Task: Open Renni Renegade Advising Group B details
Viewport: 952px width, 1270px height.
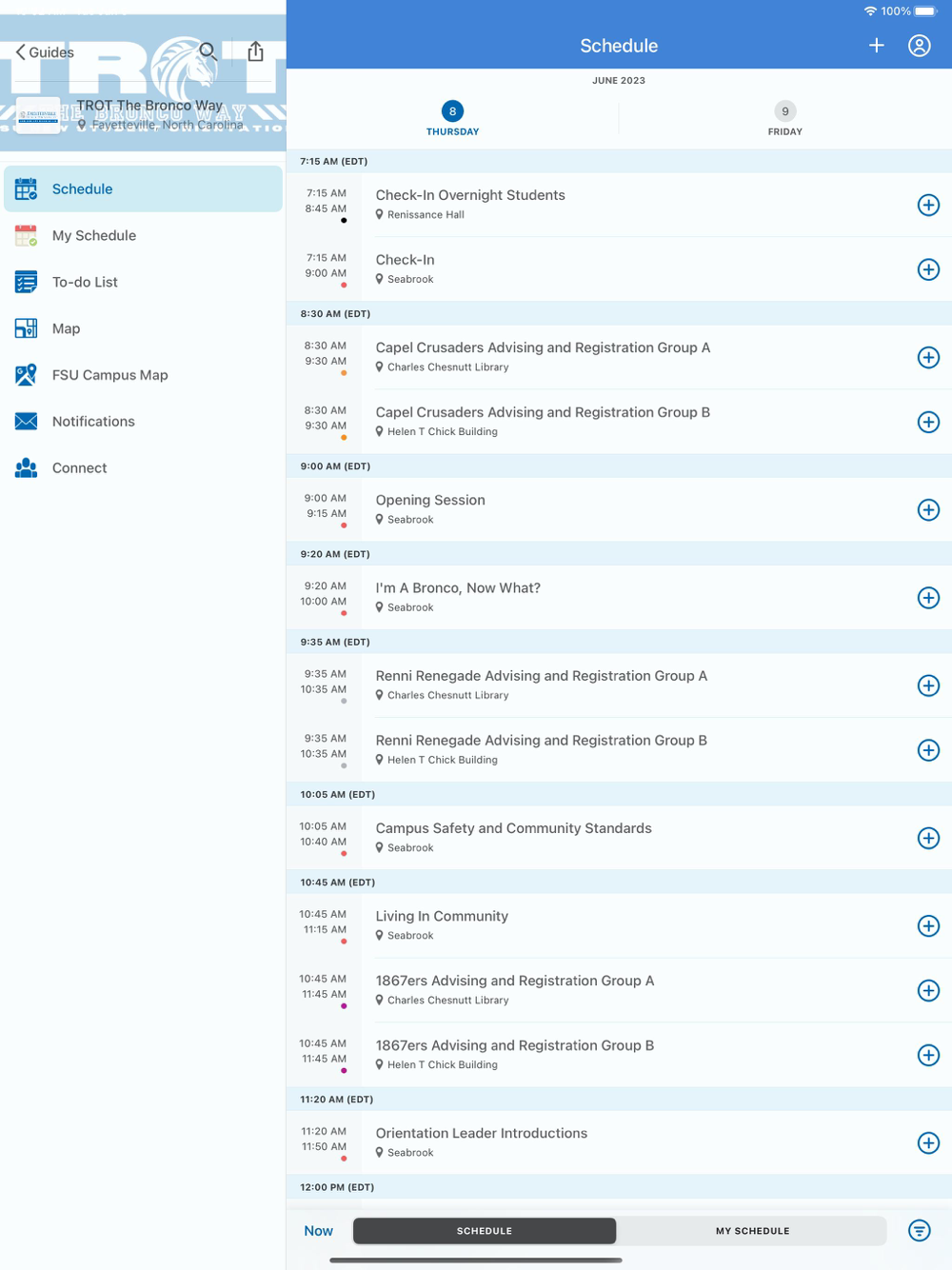Action: click(619, 750)
